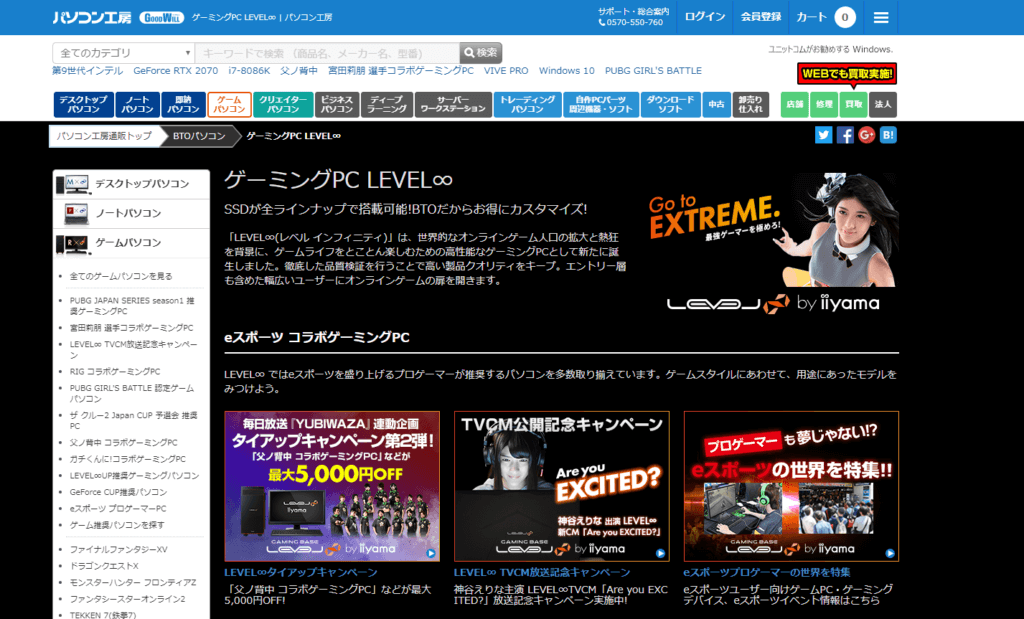Click the green 店舗 button
Screen dimensions: 1024x619
[x=795, y=104]
